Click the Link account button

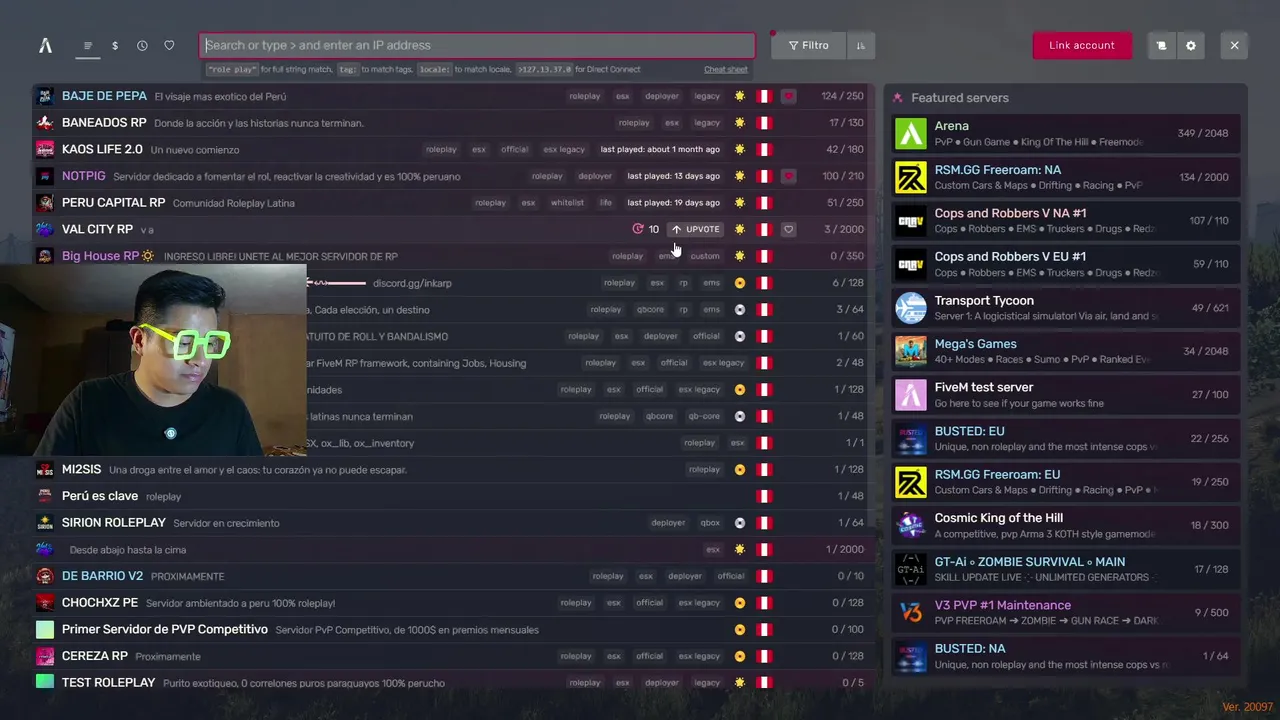tap(1082, 45)
